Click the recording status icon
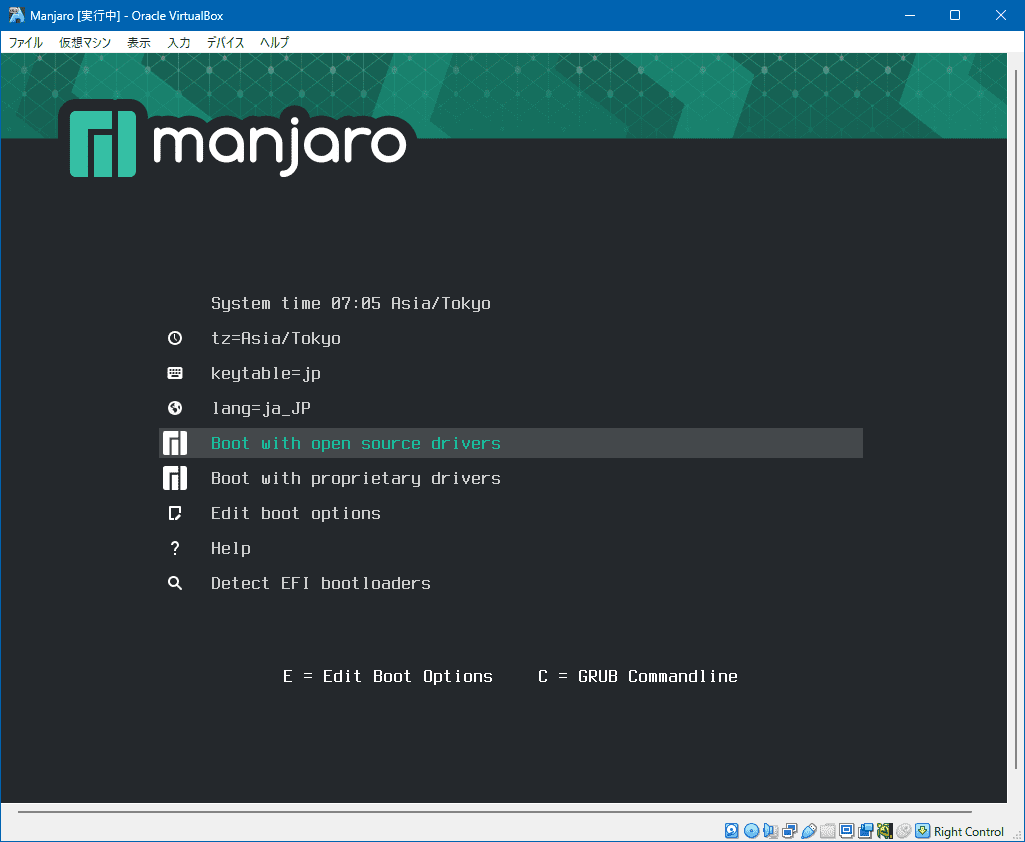1025x842 pixels. [x=865, y=831]
